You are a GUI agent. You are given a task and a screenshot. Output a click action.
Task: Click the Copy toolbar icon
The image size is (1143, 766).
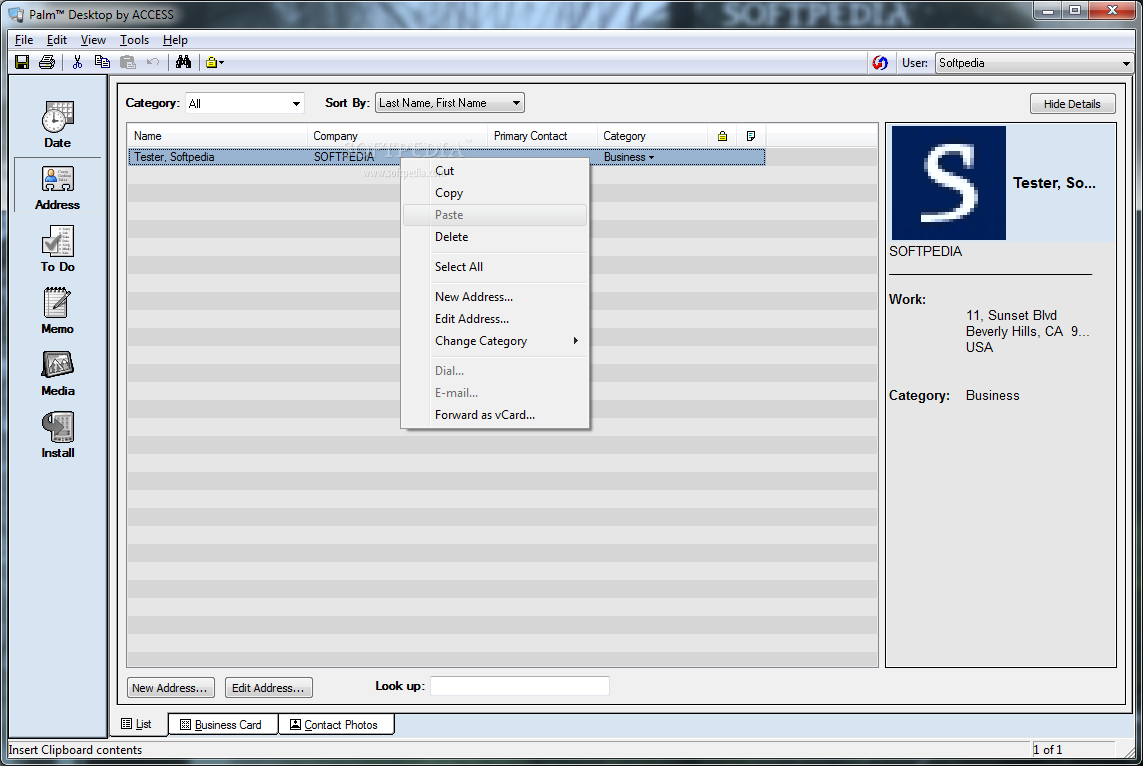coord(102,63)
